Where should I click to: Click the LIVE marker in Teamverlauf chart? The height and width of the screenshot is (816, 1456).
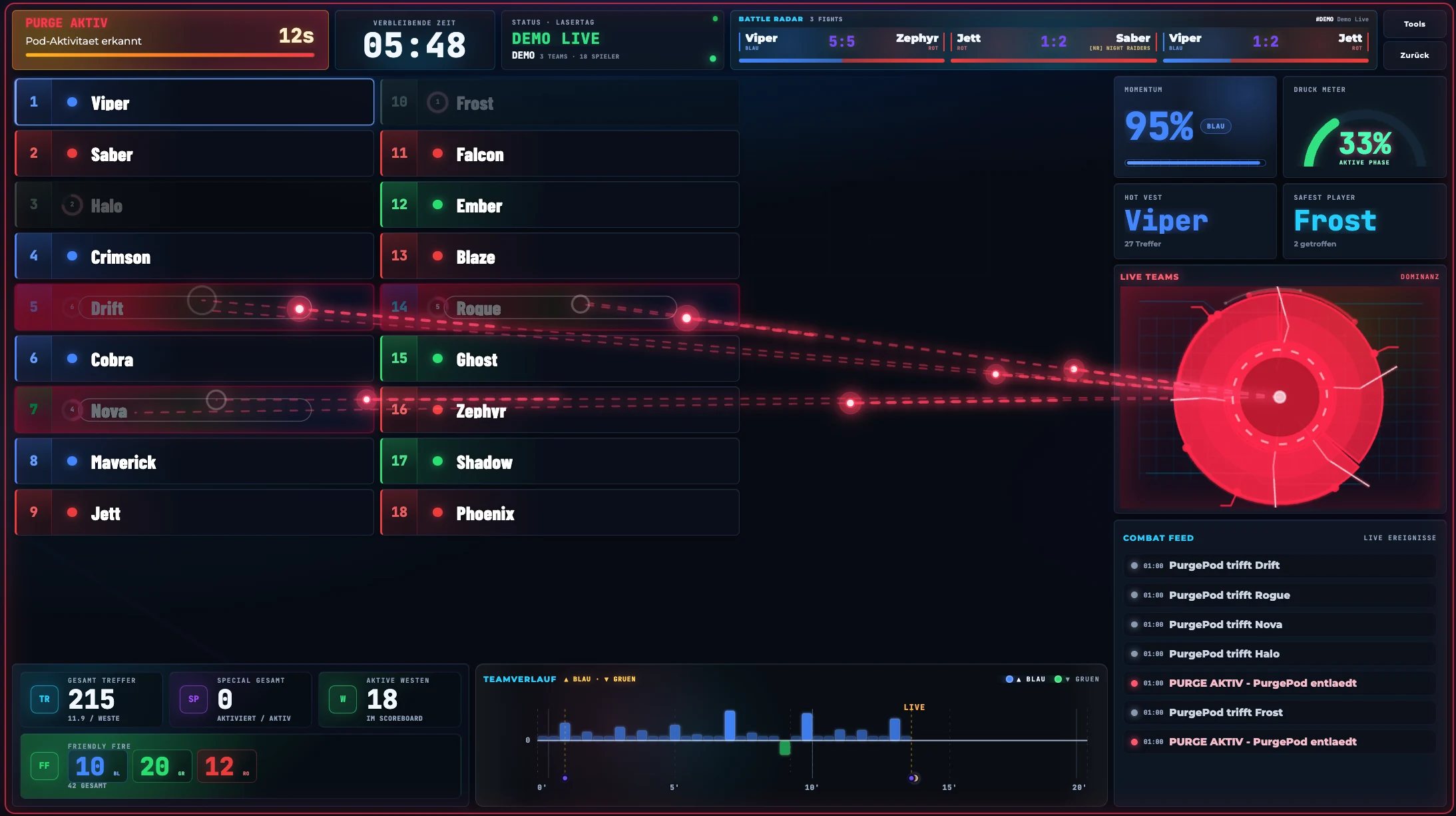coord(913,707)
